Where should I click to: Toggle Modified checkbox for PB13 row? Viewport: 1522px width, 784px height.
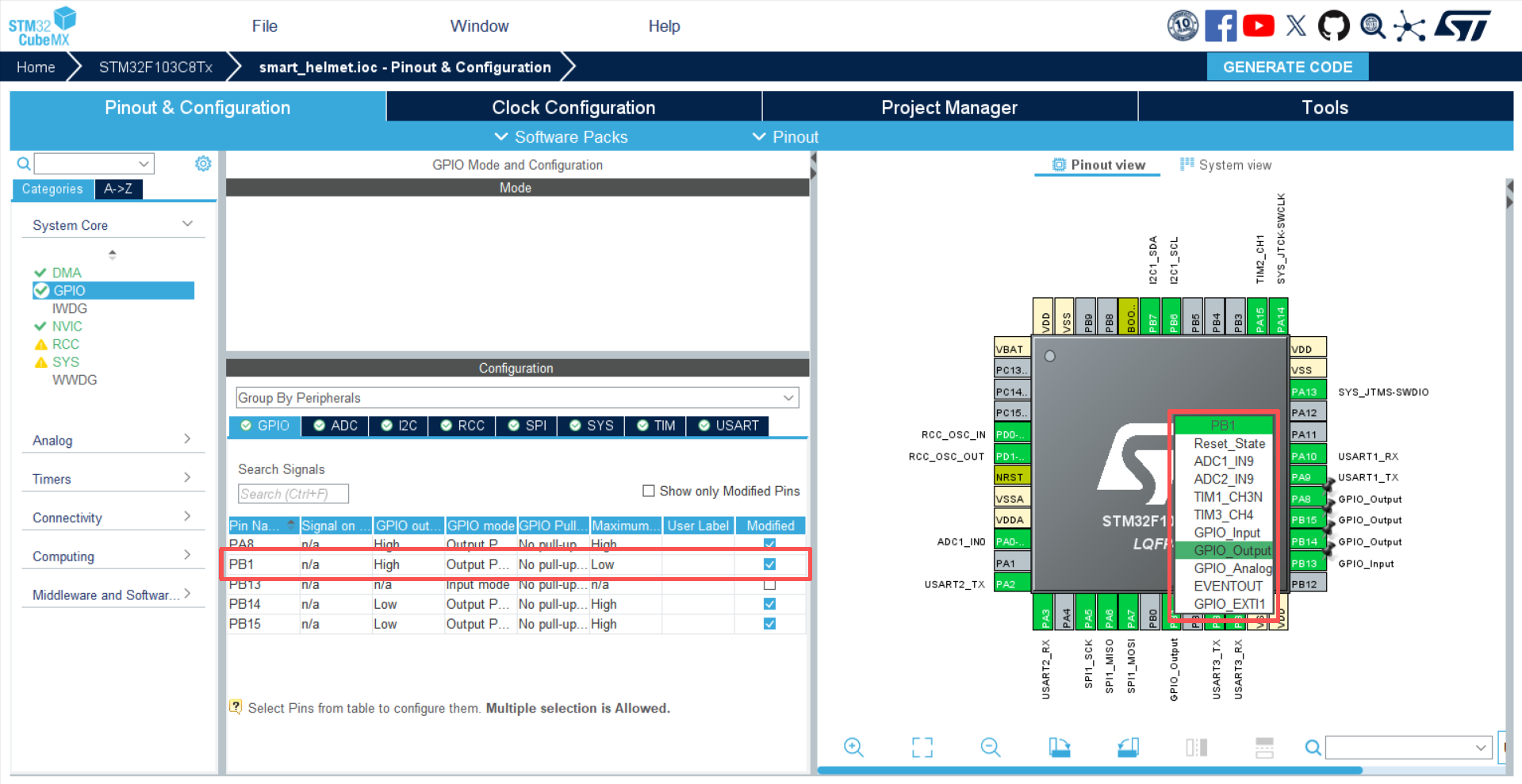[x=769, y=584]
